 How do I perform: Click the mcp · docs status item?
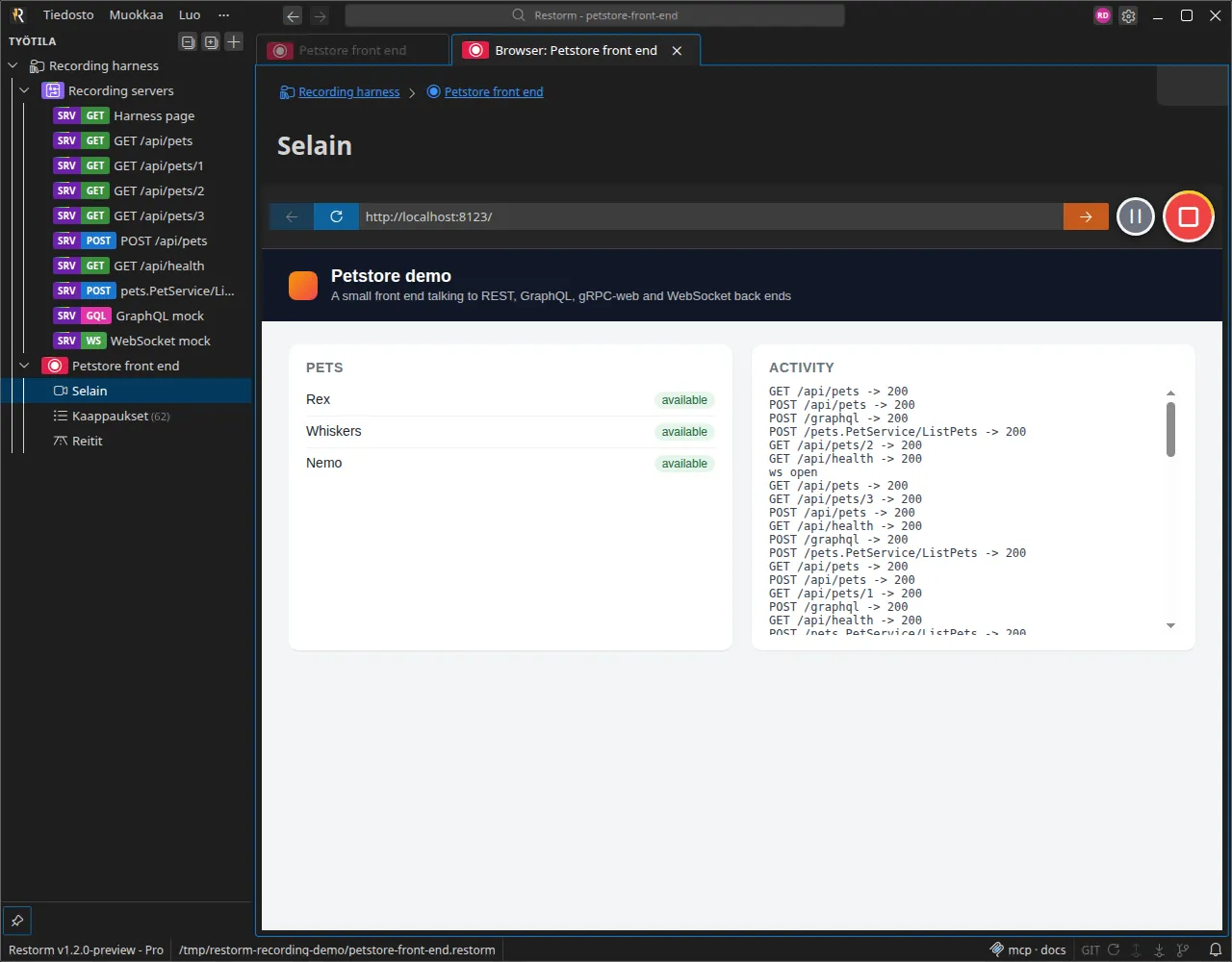point(1028,949)
